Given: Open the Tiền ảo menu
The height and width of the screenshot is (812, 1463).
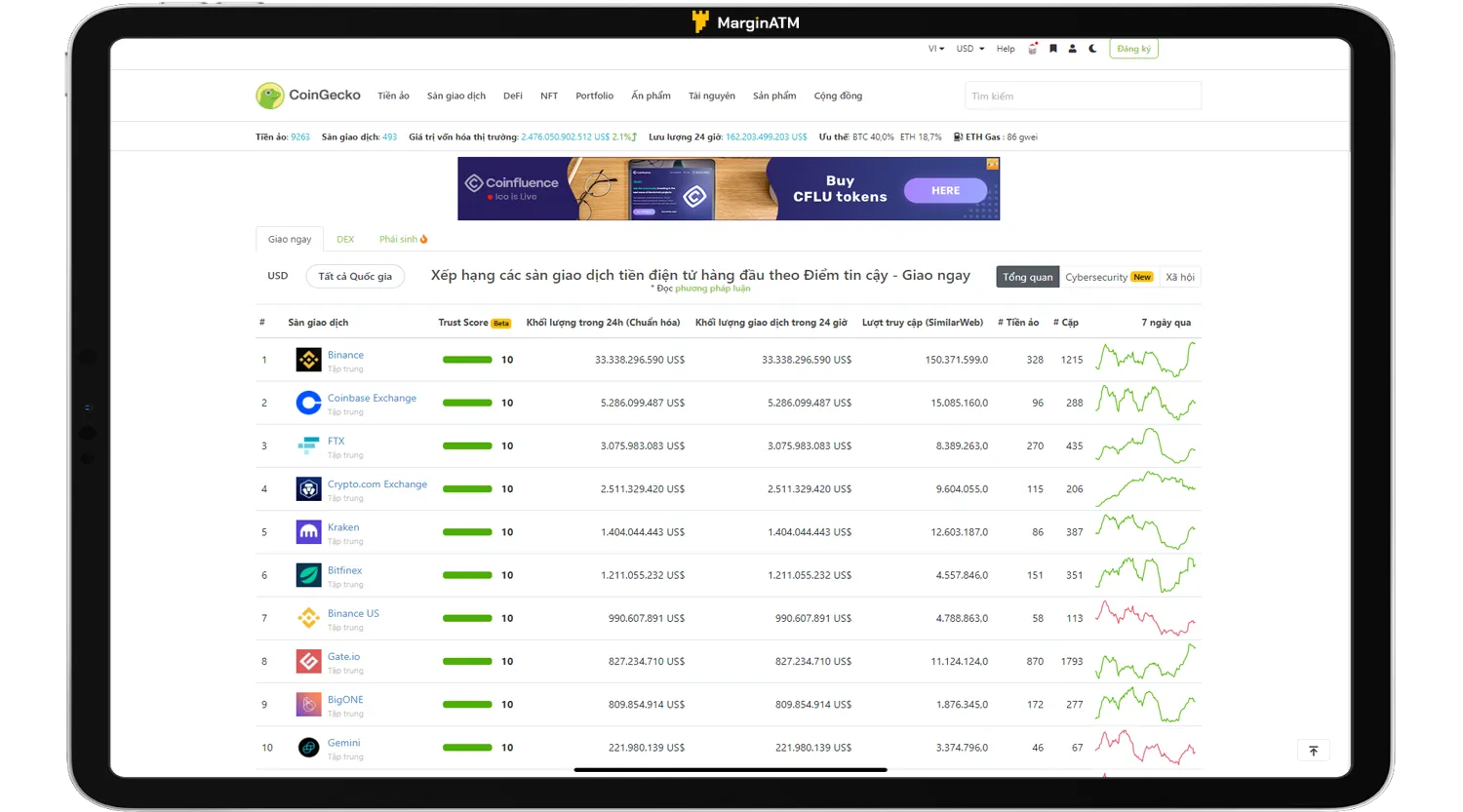Looking at the screenshot, I should point(393,96).
